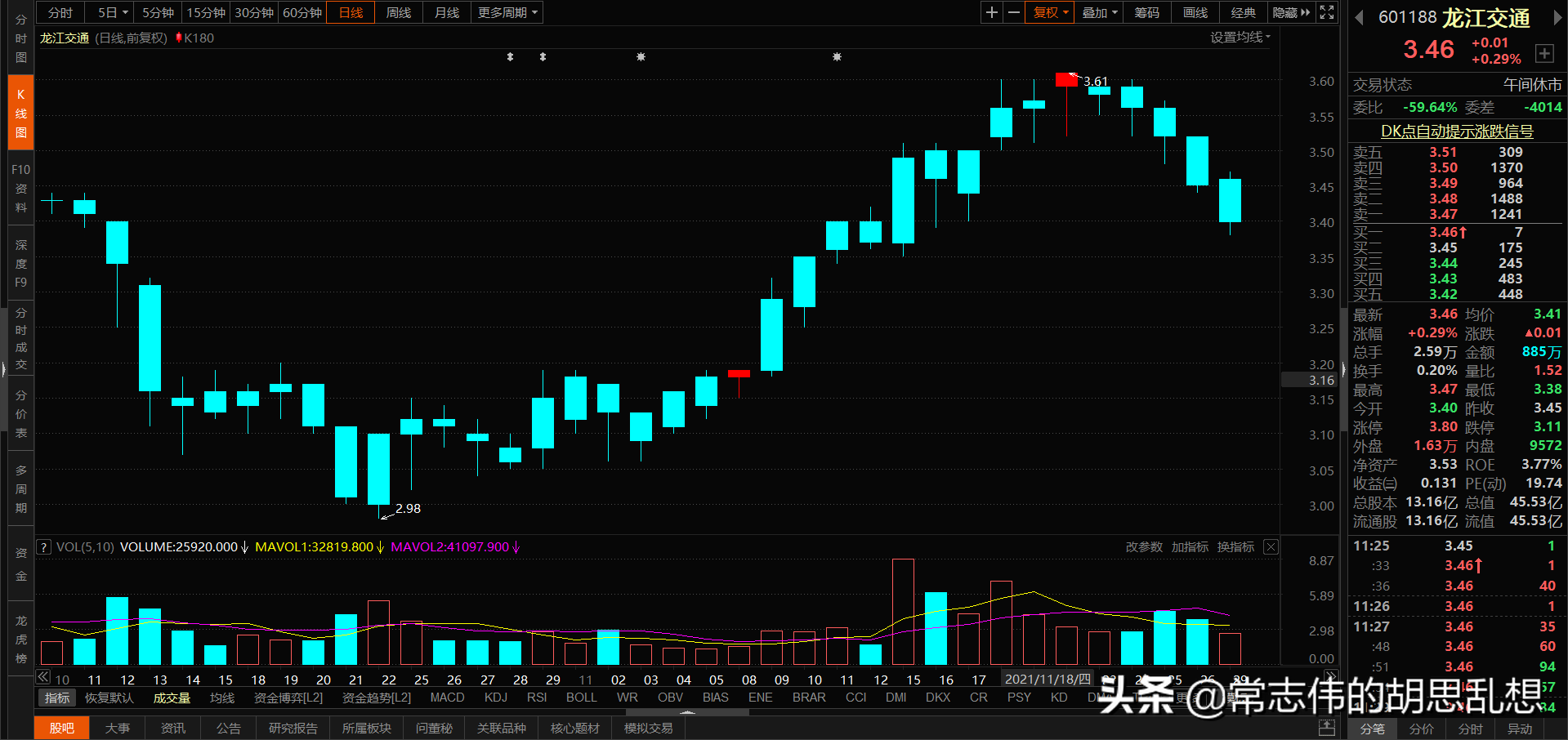This screenshot has height=740, width=1568.
Task: Zoom out using the - chart icon
Action: coord(1013,12)
